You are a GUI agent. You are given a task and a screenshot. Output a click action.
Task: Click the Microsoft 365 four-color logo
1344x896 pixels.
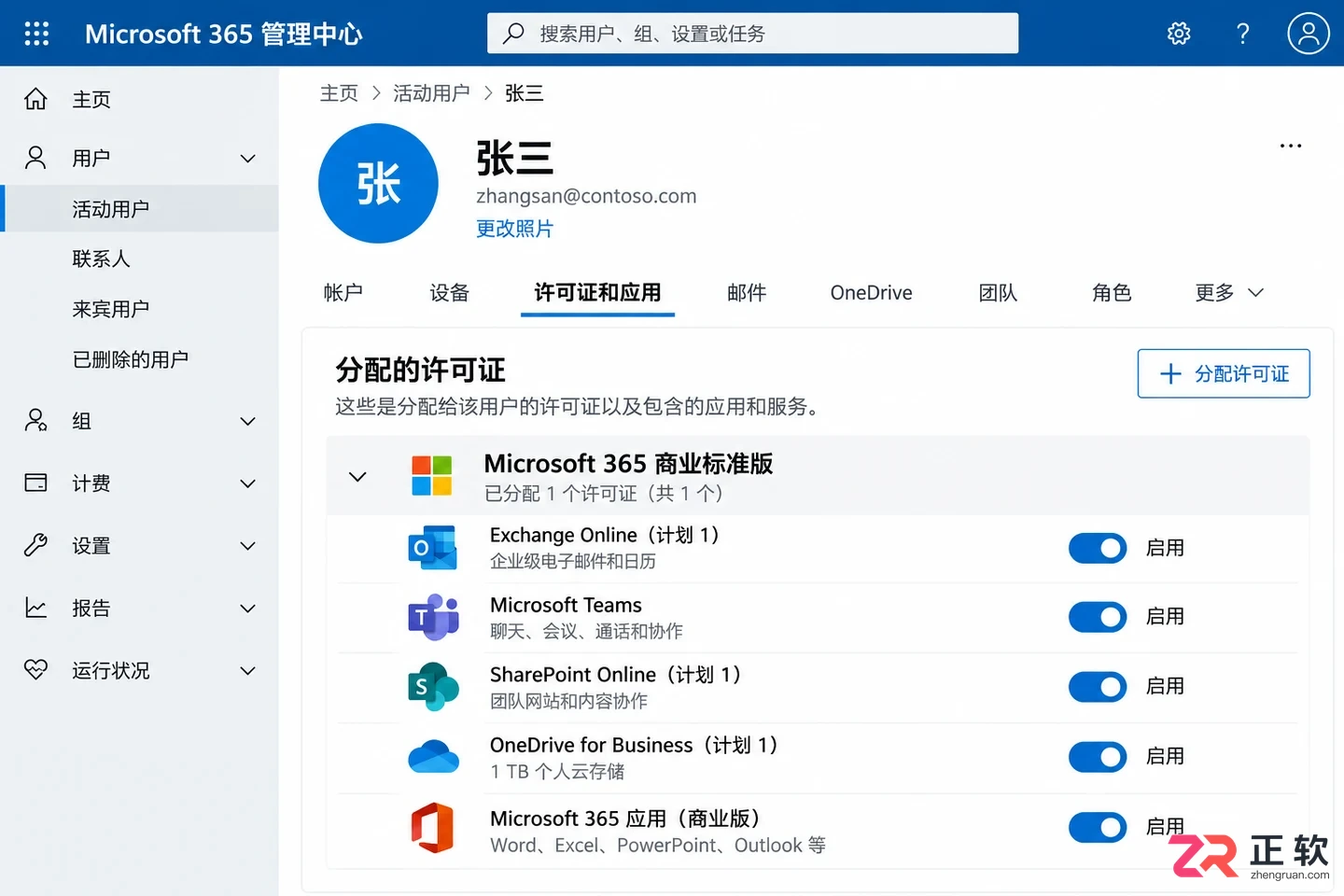[432, 476]
